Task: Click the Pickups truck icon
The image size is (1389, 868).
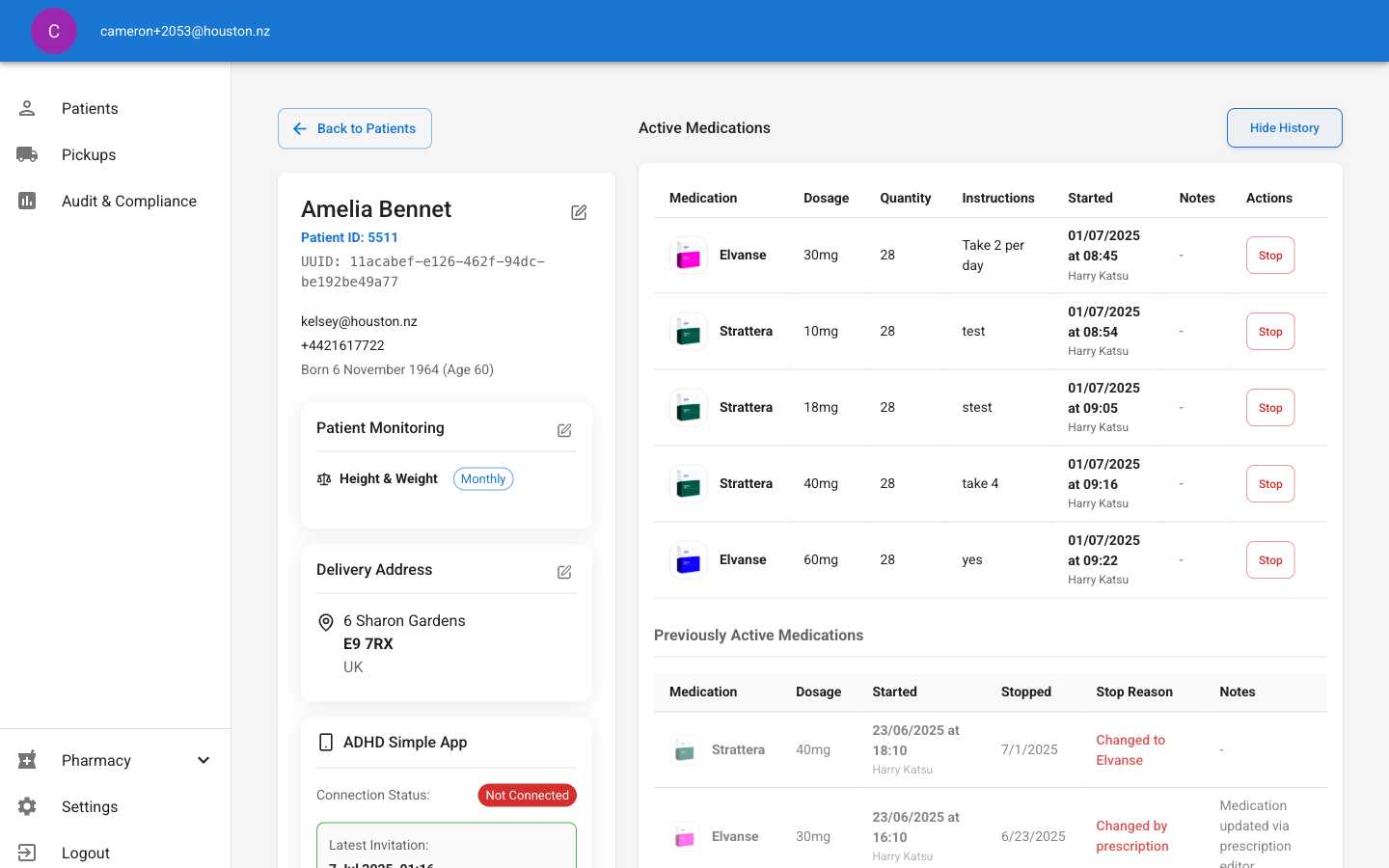Action: (x=27, y=154)
